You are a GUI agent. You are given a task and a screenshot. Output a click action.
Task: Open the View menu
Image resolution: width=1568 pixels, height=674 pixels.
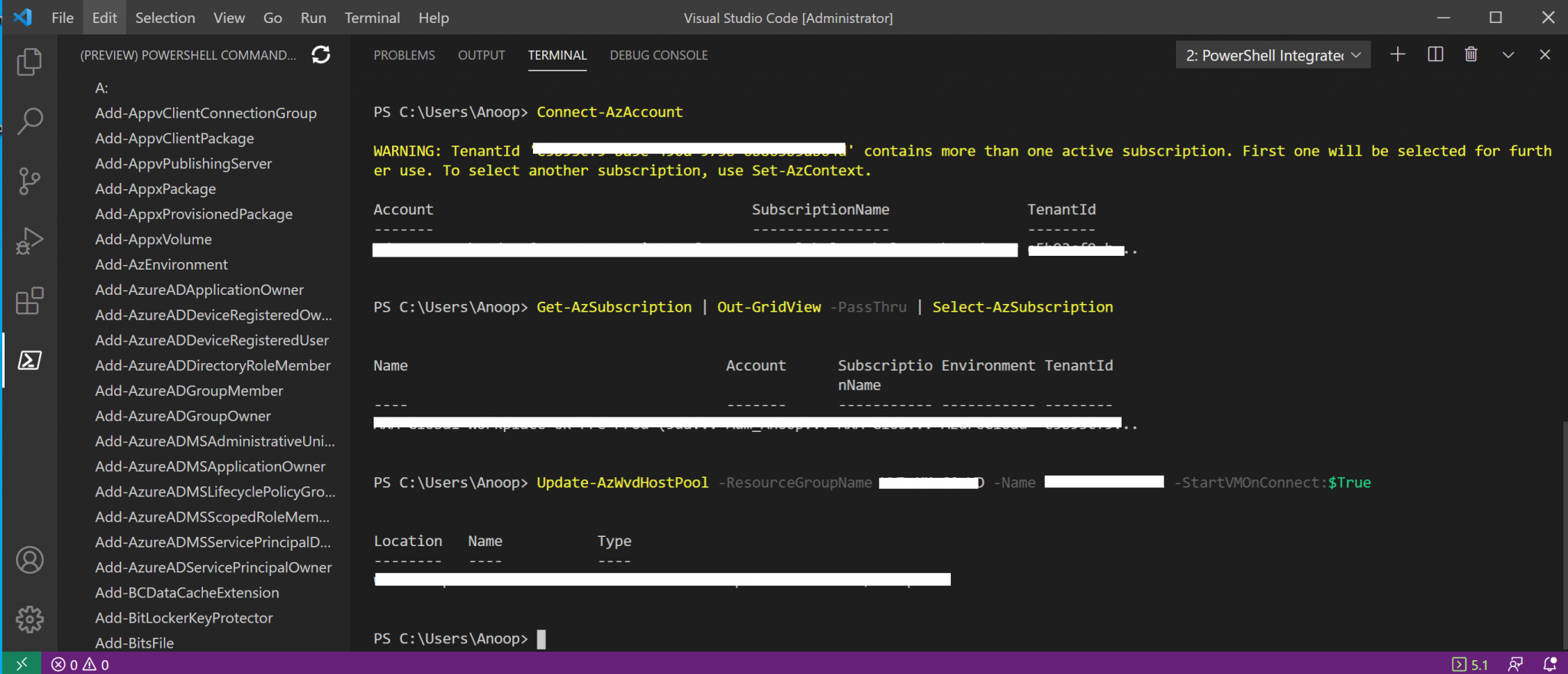click(x=229, y=18)
